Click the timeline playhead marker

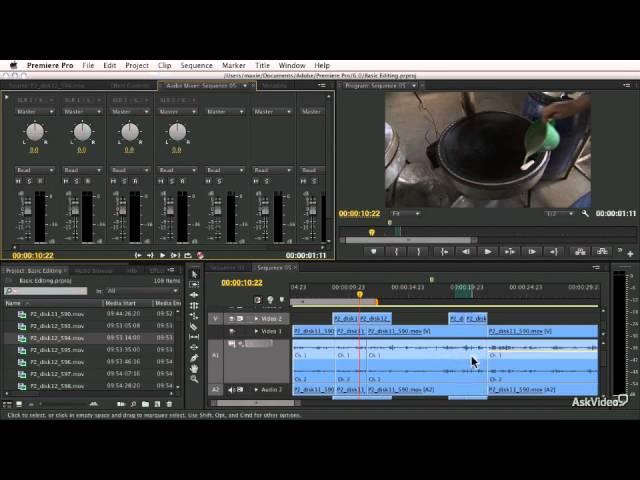[x=360, y=294]
